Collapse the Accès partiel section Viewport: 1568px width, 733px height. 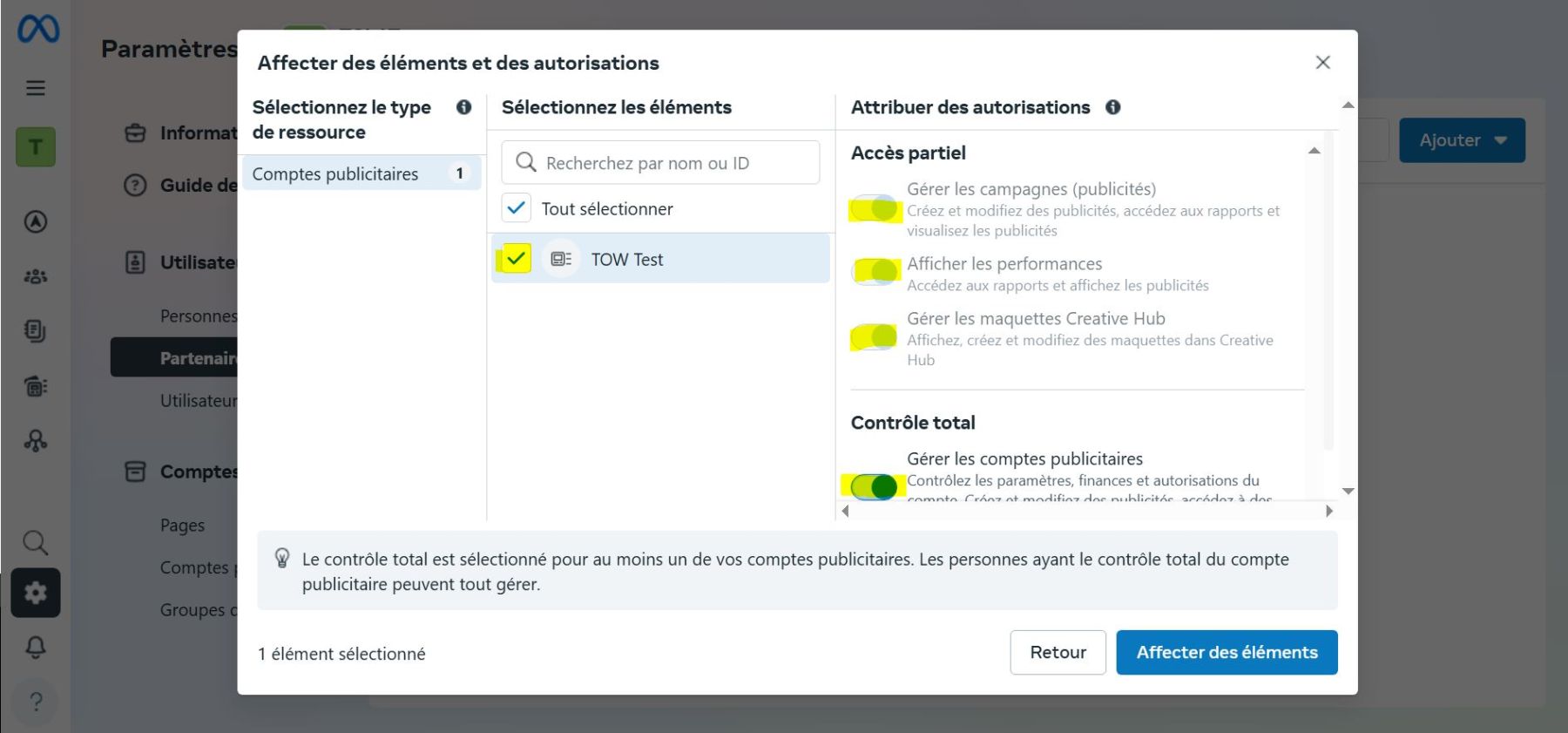tap(1314, 152)
